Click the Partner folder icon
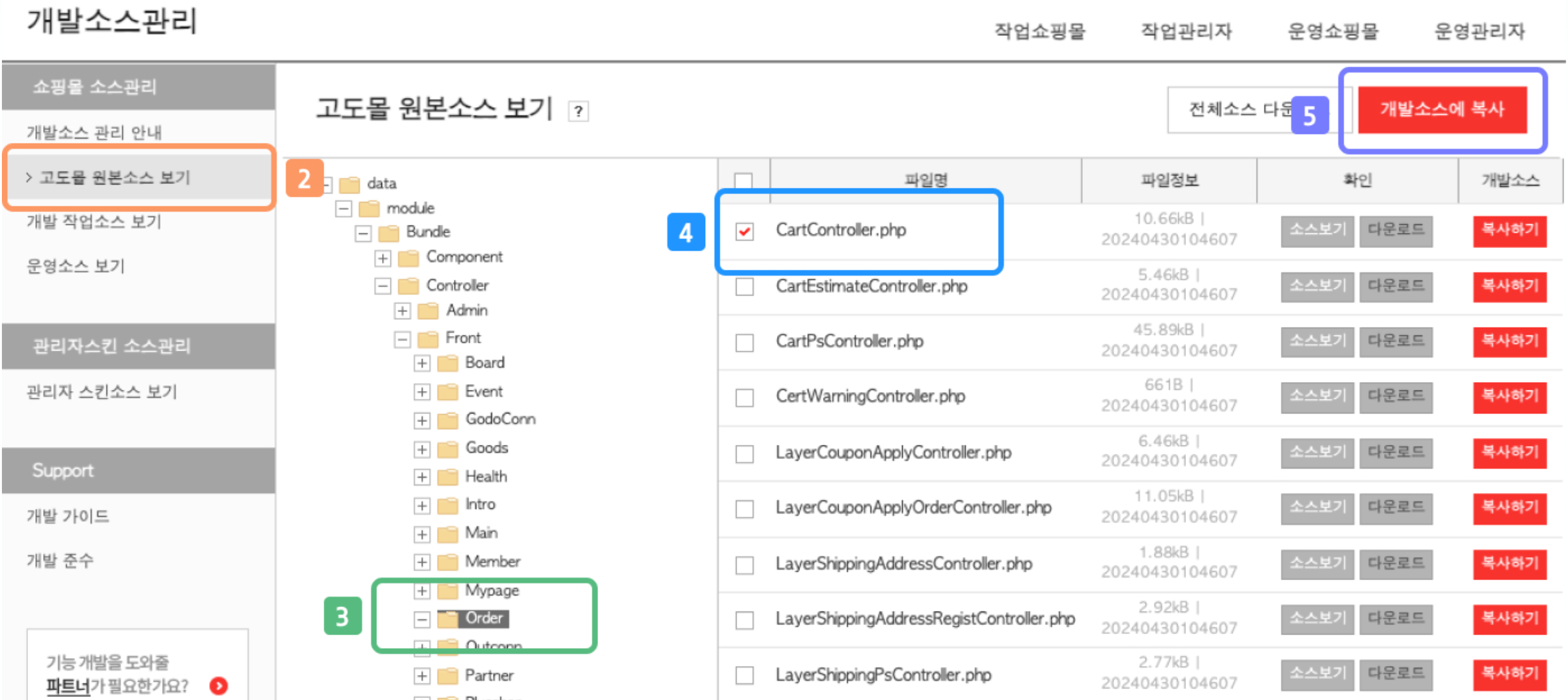This screenshot has width=1568, height=700. point(447,676)
